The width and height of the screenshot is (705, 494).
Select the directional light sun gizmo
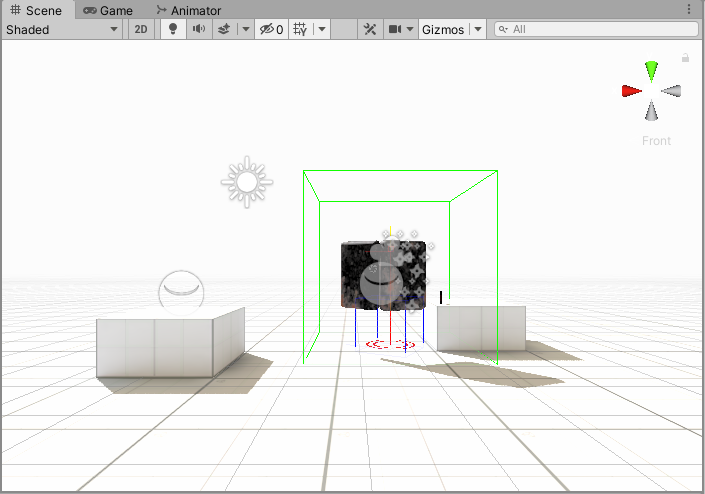[246, 182]
